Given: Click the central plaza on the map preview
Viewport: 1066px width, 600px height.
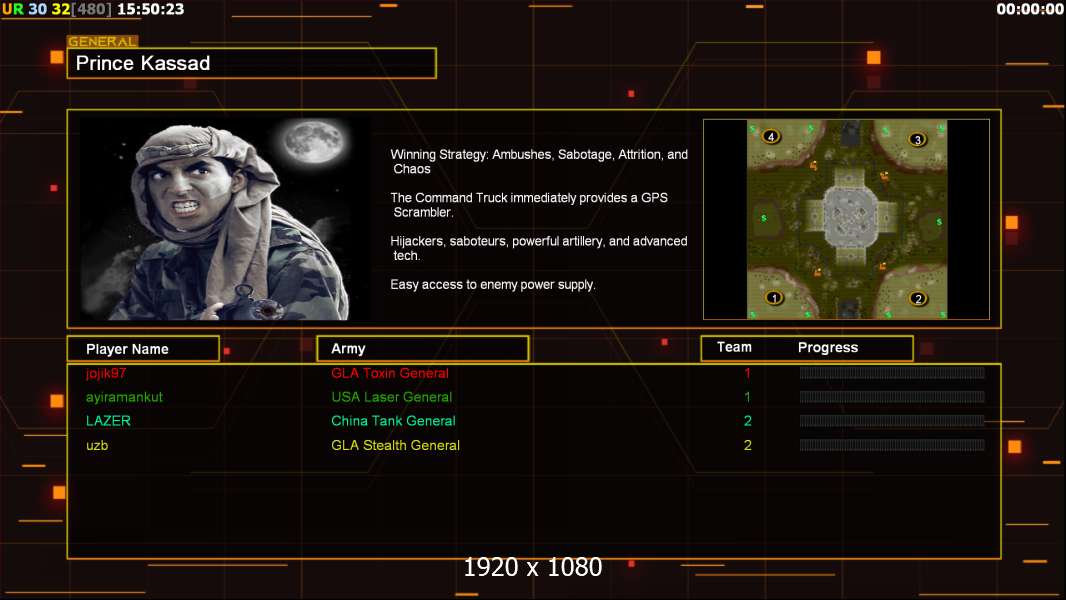Looking at the screenshot, I should click(x=848, y=217).
